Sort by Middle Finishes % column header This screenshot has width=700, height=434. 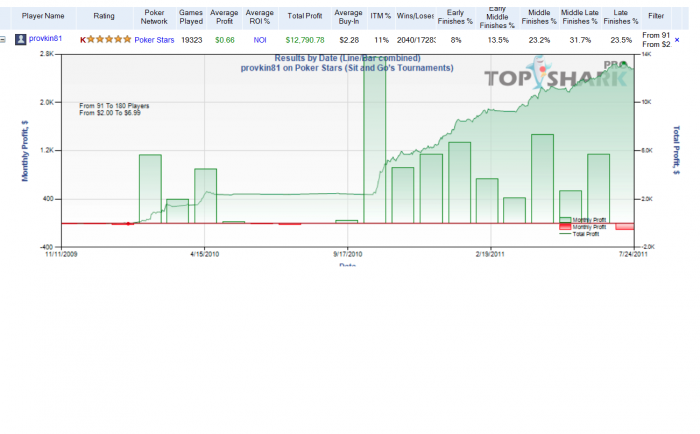[x=539, y=17]
